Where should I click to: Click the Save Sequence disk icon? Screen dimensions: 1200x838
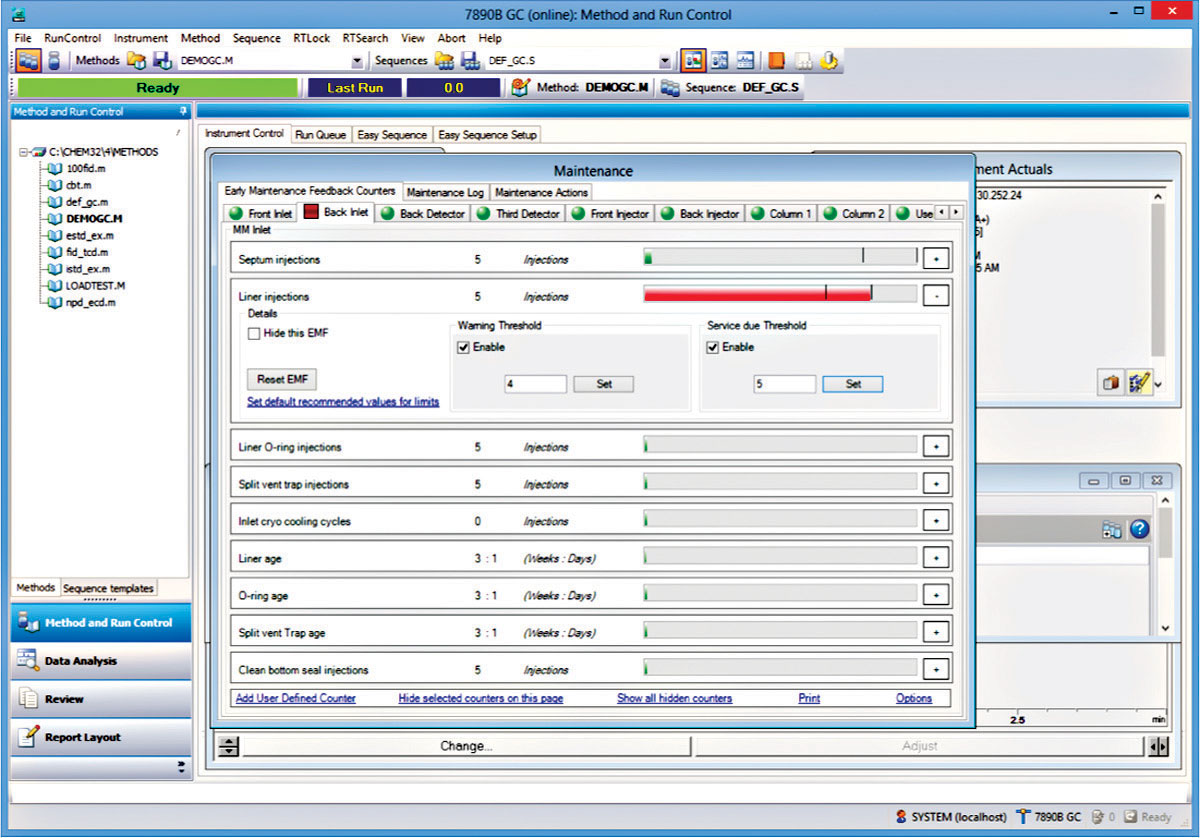tap(469, 61)
